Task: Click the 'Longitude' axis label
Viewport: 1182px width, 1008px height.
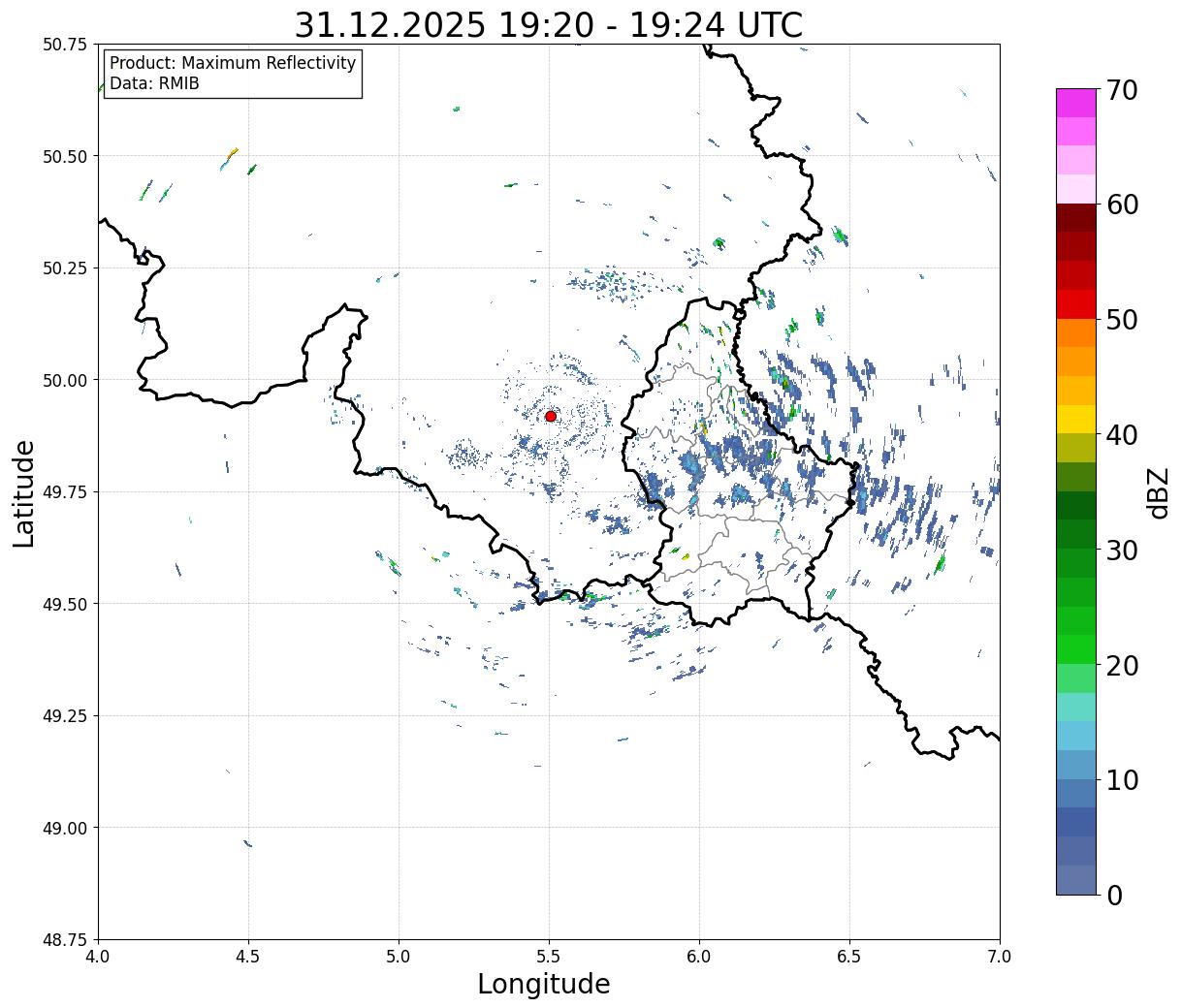Action: (x=544, y=984)
